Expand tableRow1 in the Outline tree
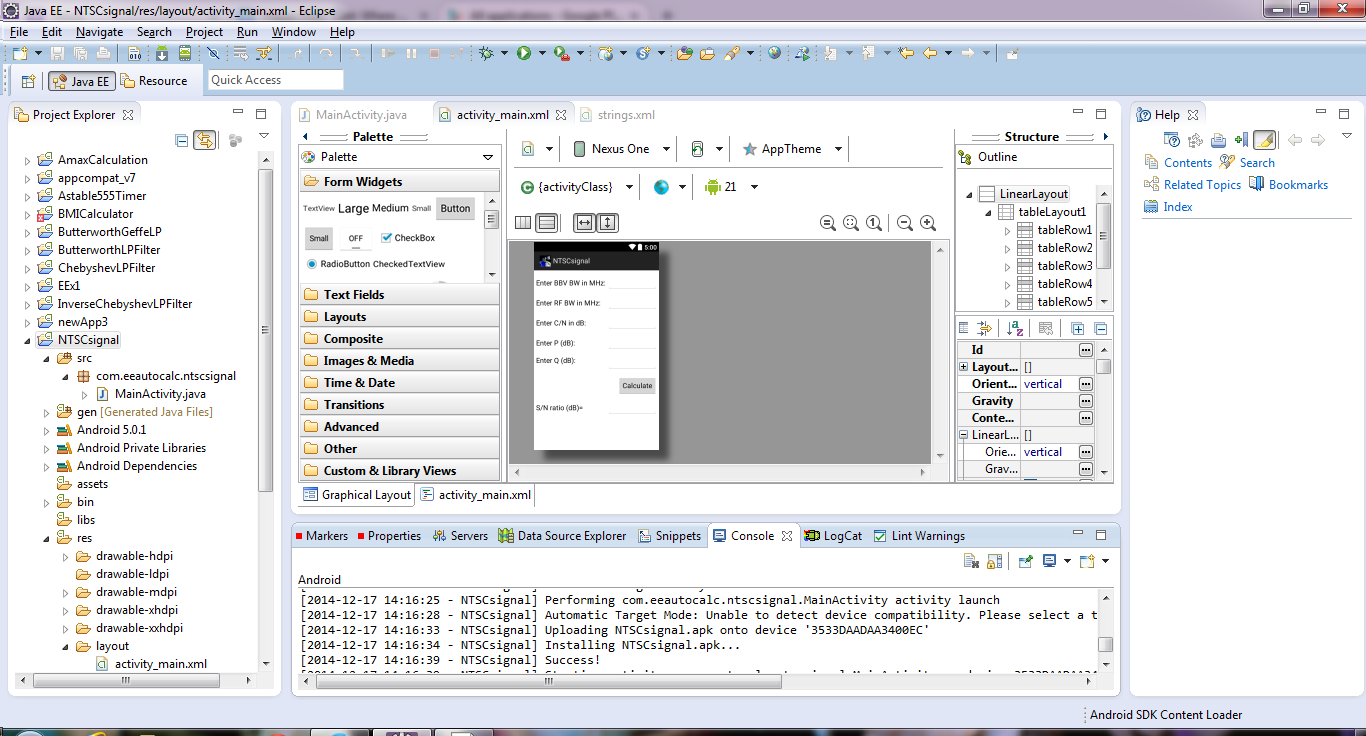Image resolution: width=1366 pixels, height=736 pixels. click(1008, 230)
